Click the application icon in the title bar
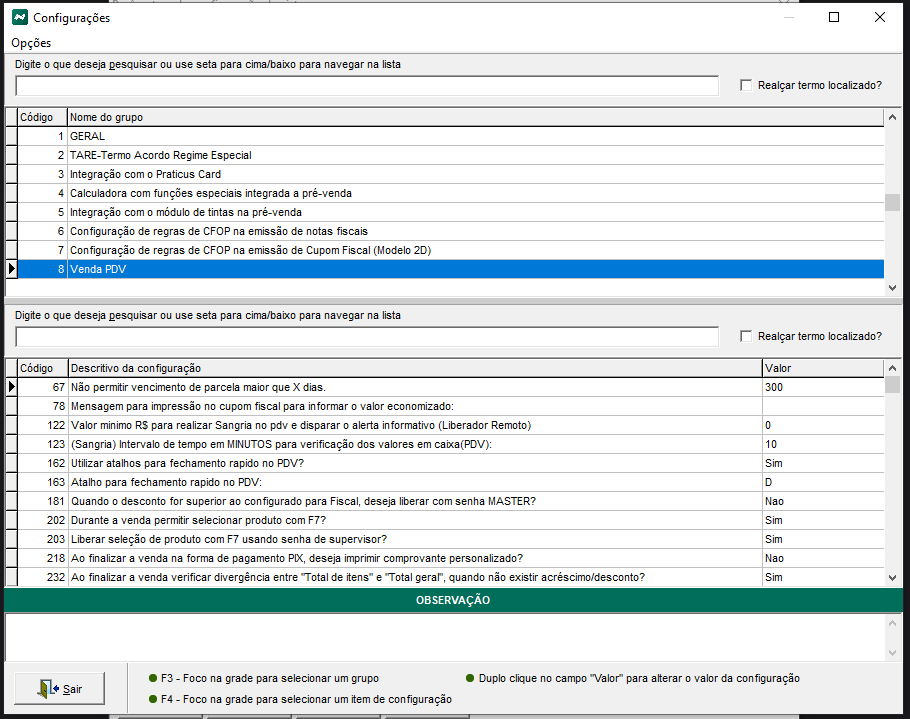 pos(19,17)
